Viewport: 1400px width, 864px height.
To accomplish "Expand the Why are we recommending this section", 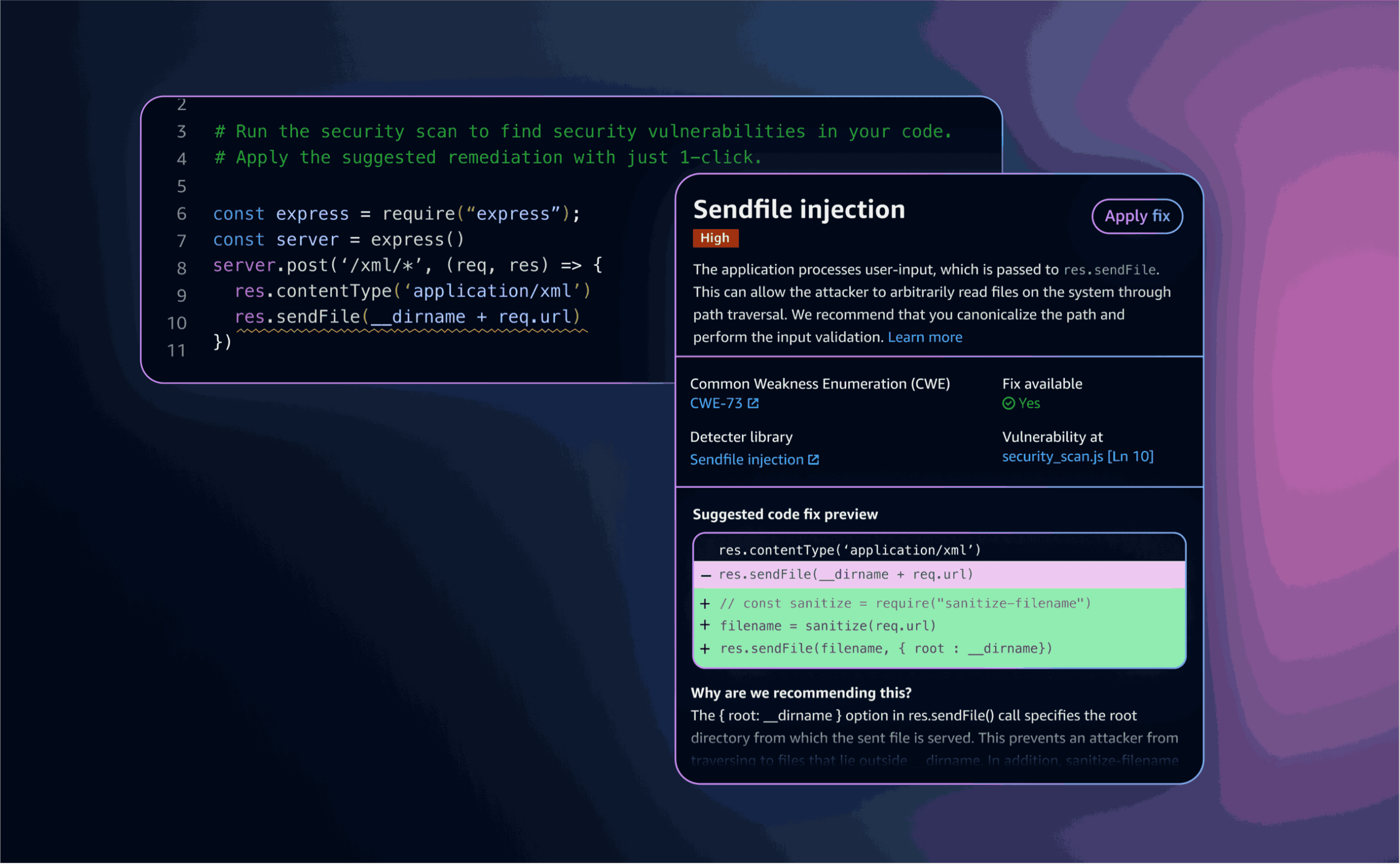I will tap(801, 693).
